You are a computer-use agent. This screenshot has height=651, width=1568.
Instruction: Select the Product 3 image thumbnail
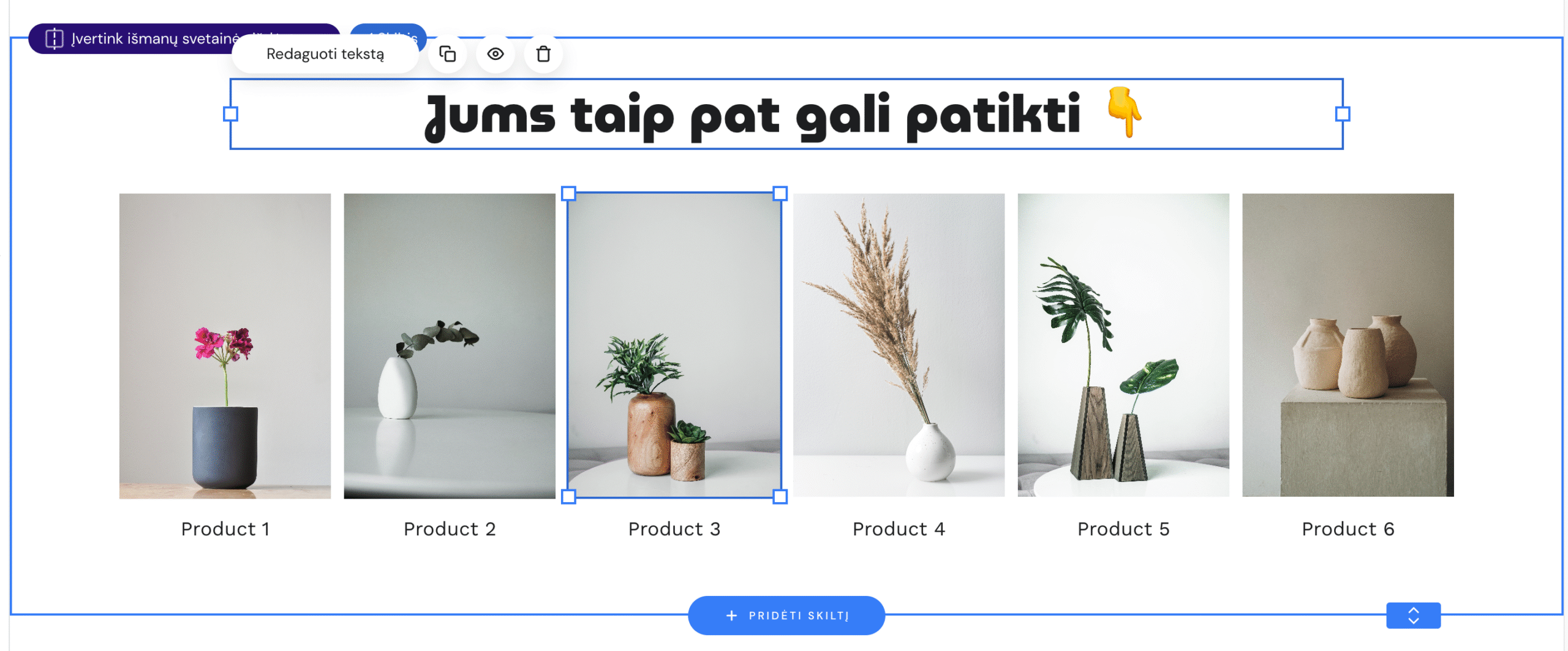point(674,346)
